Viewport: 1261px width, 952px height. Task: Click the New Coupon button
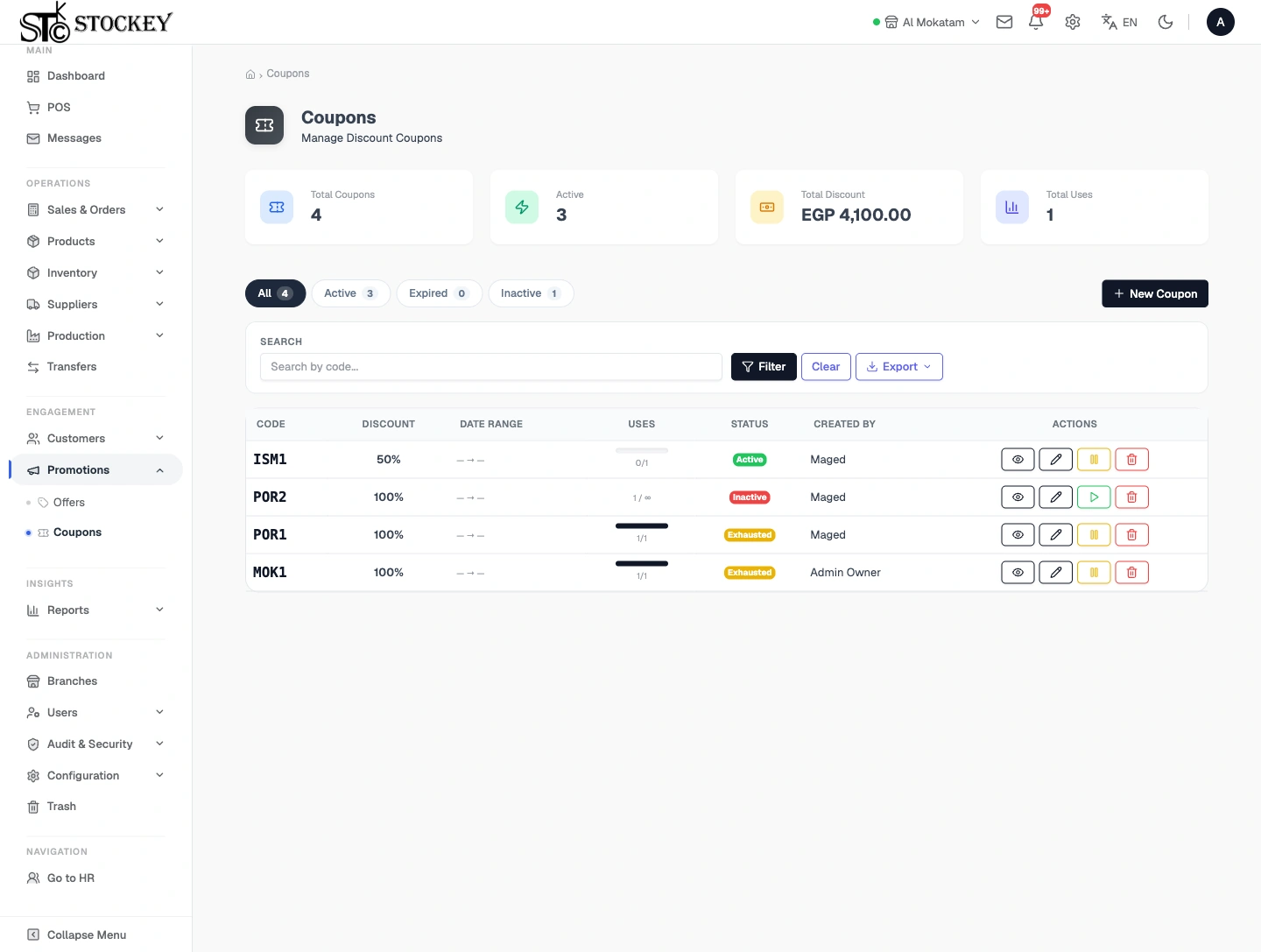1155,293
